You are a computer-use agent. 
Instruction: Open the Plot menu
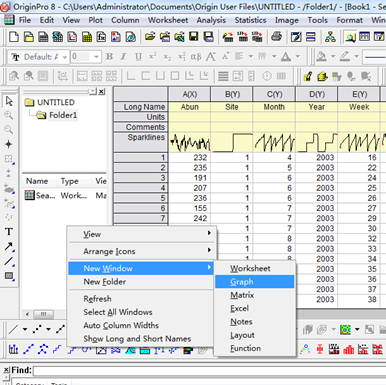(96, 20)
